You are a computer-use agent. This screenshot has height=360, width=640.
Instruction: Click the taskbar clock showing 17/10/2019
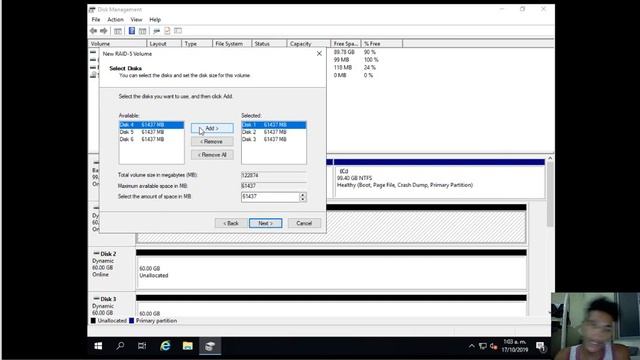tap(514, 346)
